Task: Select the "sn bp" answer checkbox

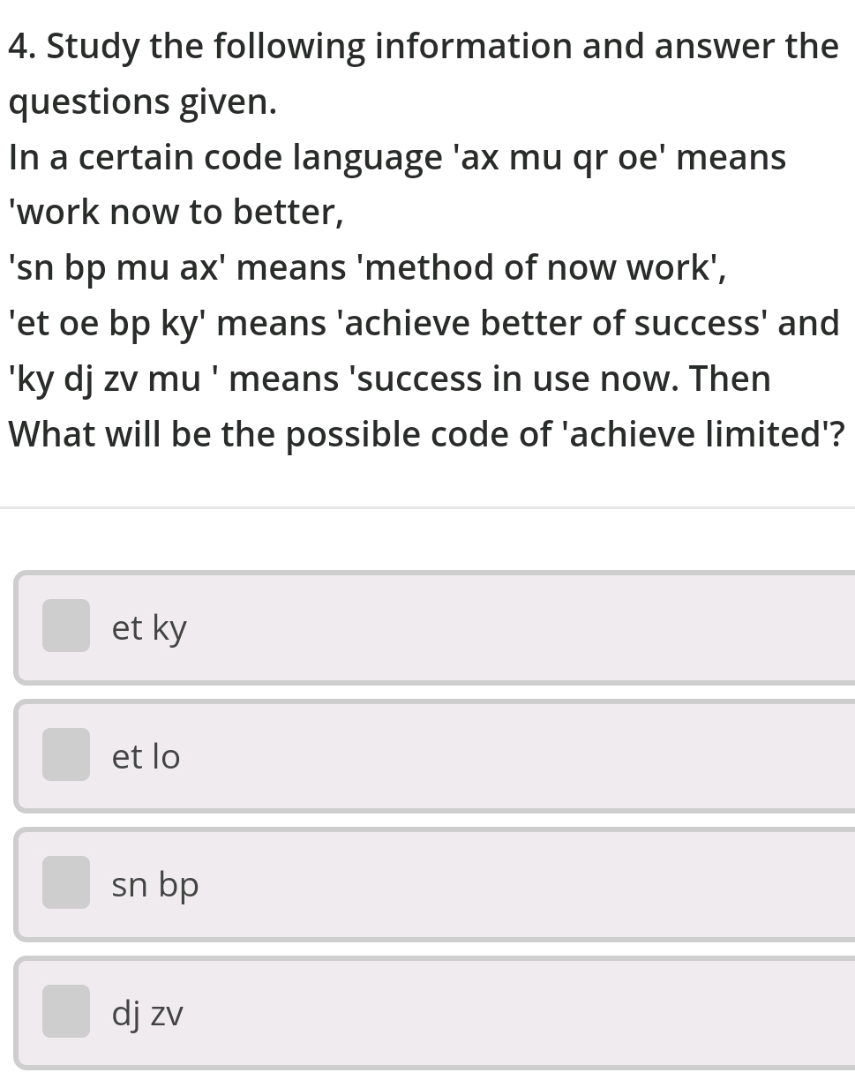Action: [x=66, y=883]
